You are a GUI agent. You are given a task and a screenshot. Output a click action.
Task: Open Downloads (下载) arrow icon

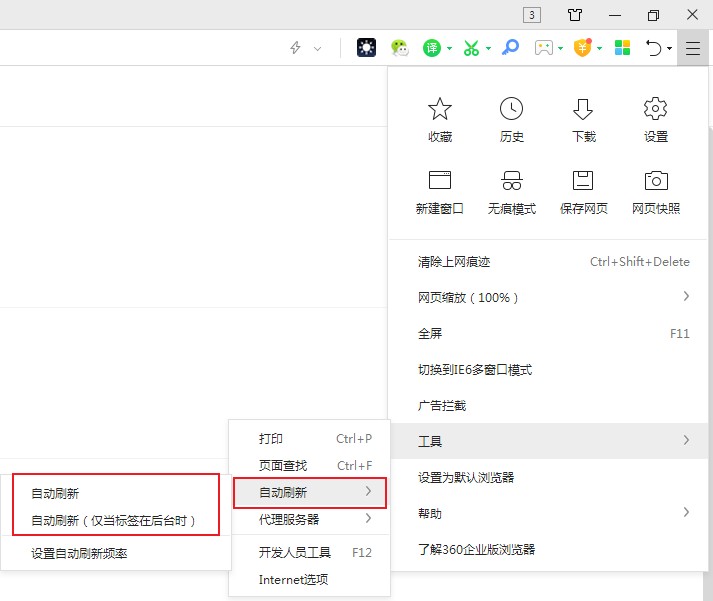click(x=583, y=109)
